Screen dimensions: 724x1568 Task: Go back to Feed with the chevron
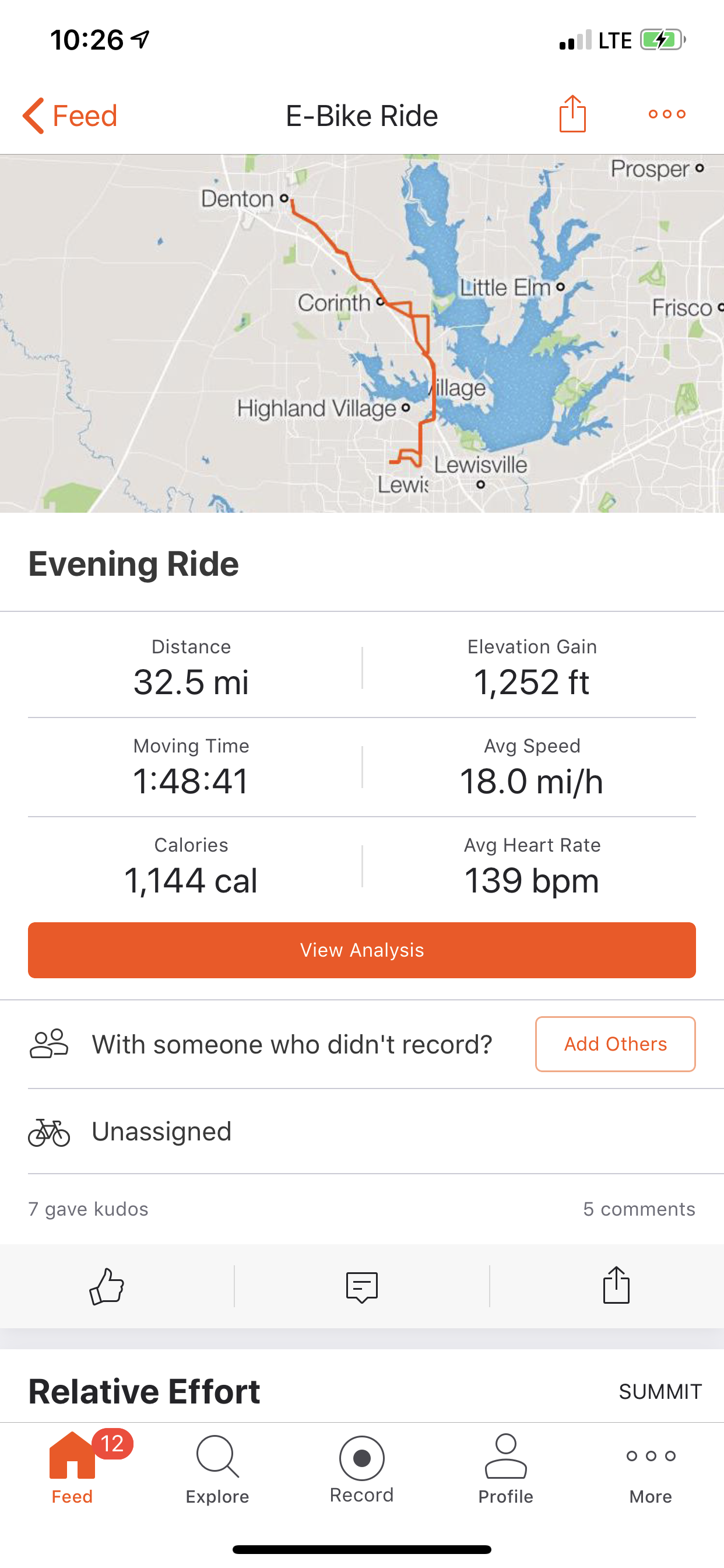click(x=33, y=115)
